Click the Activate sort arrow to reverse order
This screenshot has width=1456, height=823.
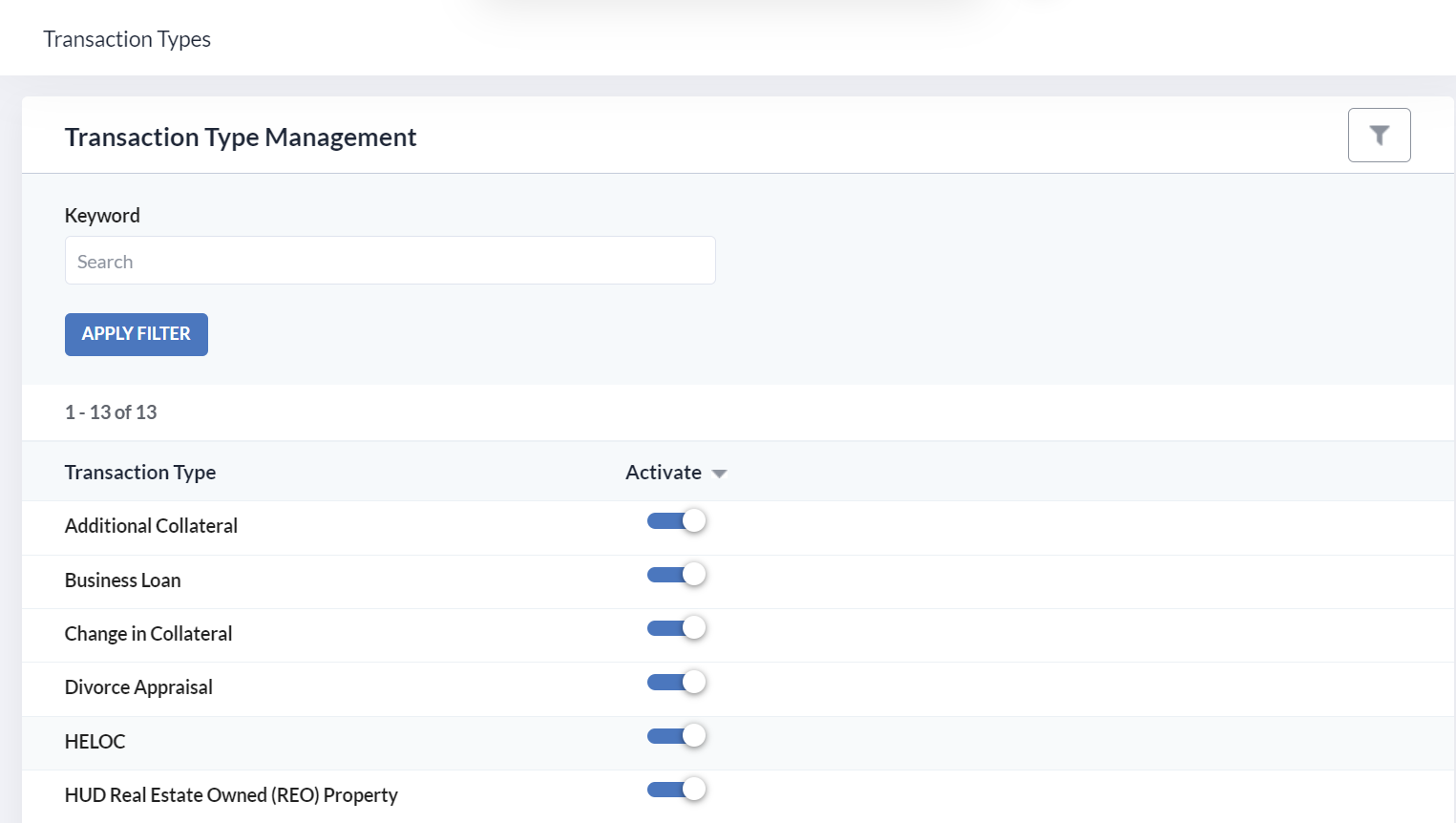[719, 473]
